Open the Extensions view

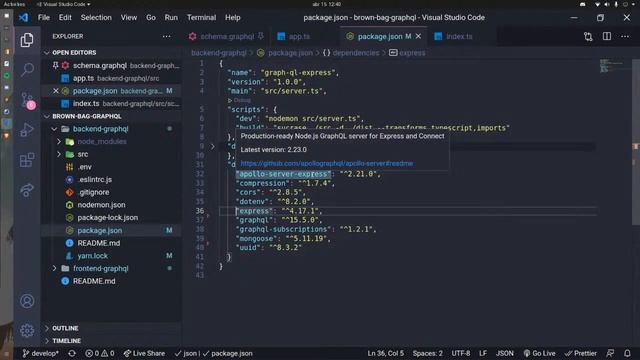coord(27,160)
